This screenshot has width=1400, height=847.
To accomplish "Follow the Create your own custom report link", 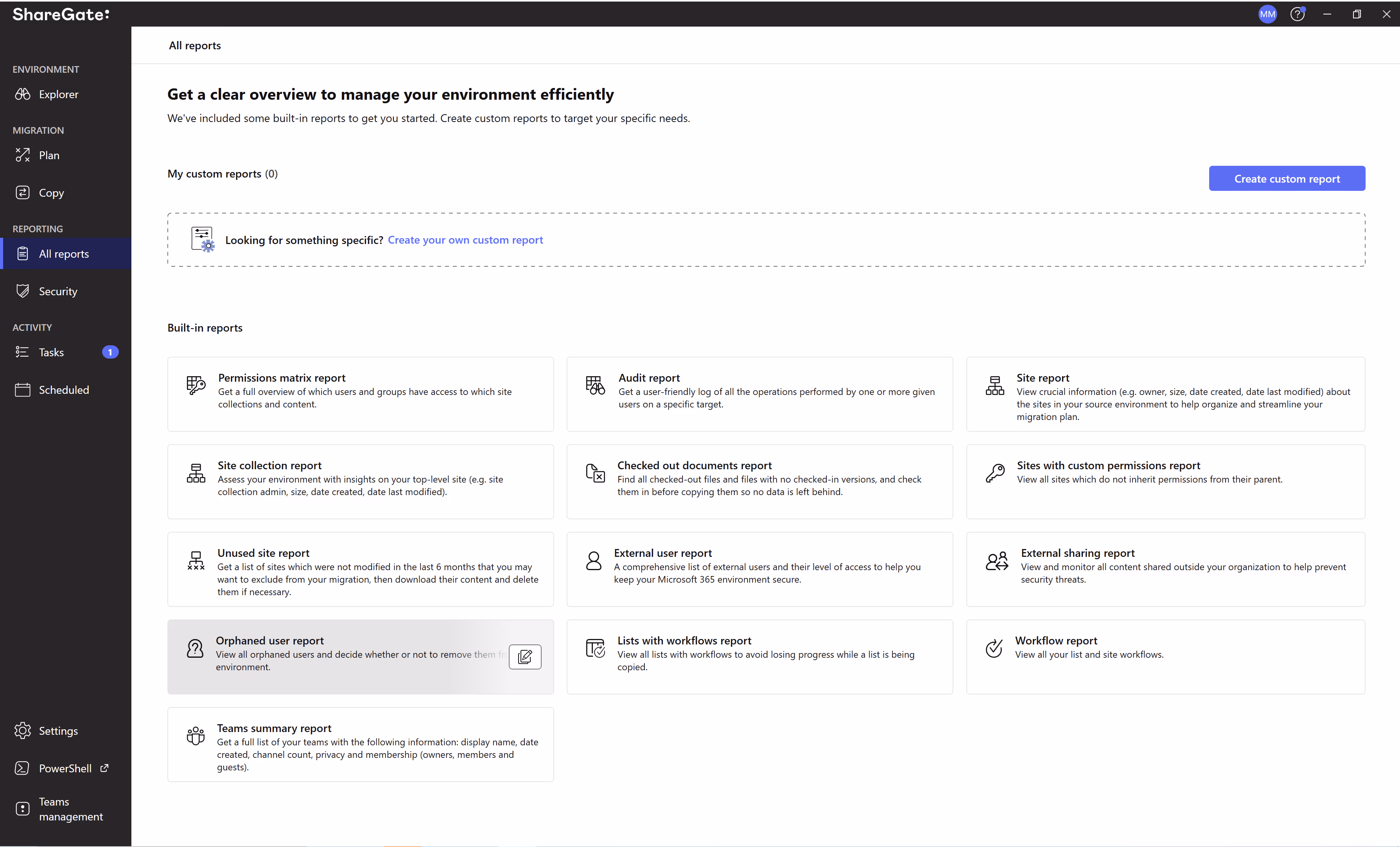I will [x=465, y=240].
